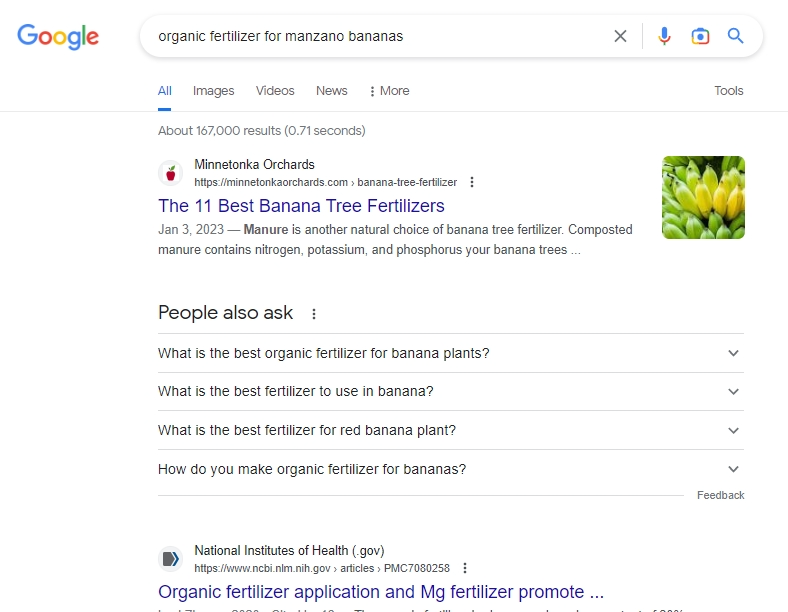Open The 11 Best Banana Tree Fertilizers link
The image size is (788, 612).
[x=301, y=206]
